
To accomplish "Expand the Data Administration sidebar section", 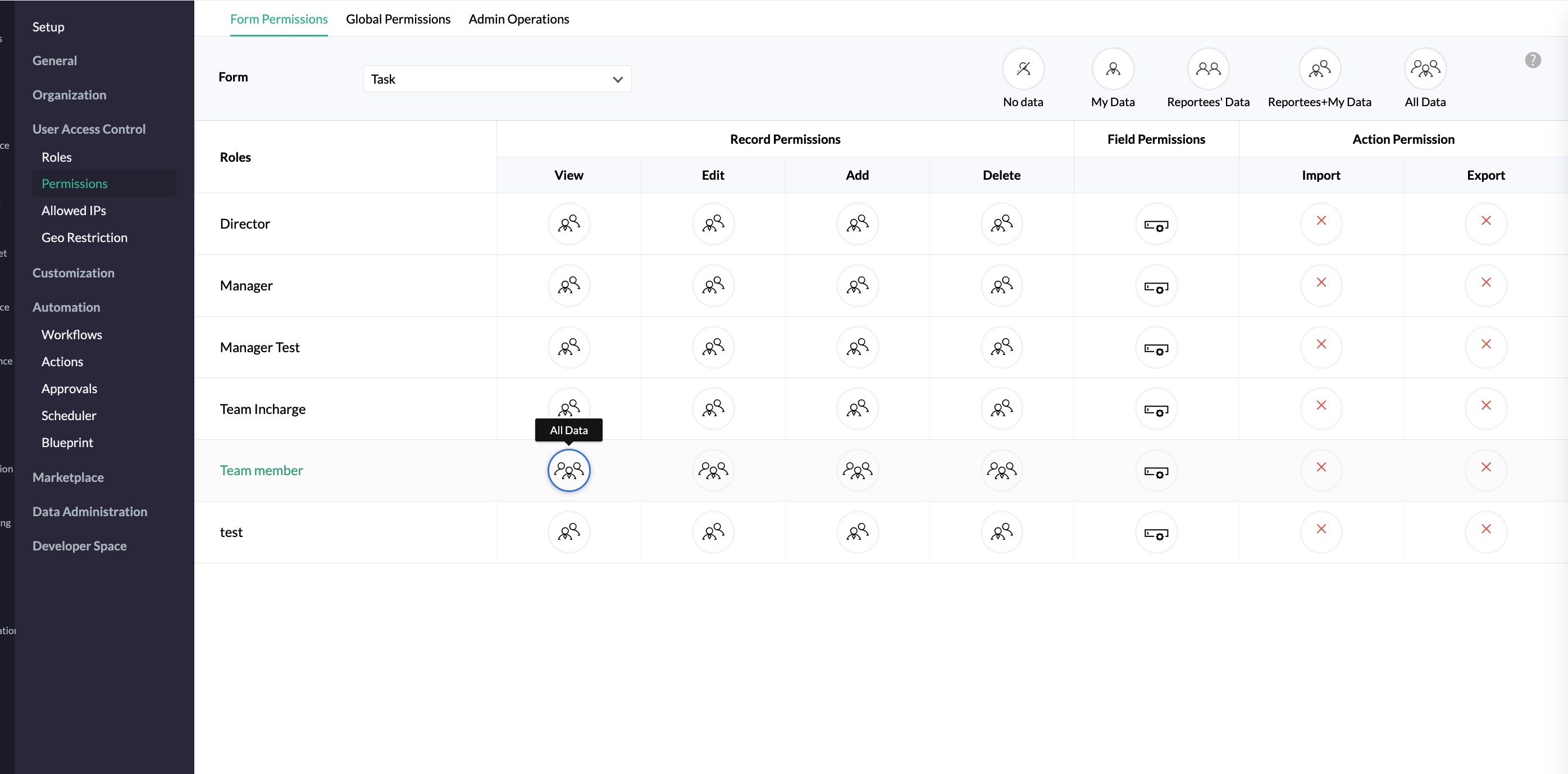I will click(x=89, y=512).
